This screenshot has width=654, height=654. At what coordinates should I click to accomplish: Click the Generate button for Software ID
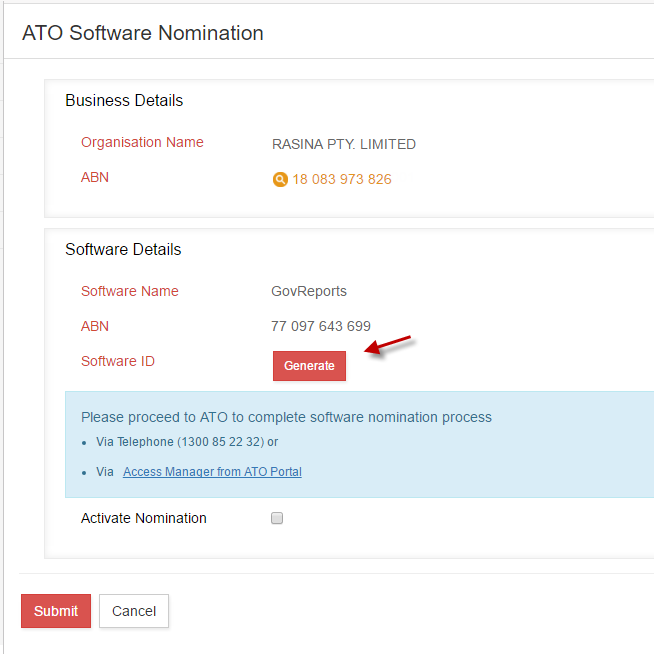click(x=309, y=366)
